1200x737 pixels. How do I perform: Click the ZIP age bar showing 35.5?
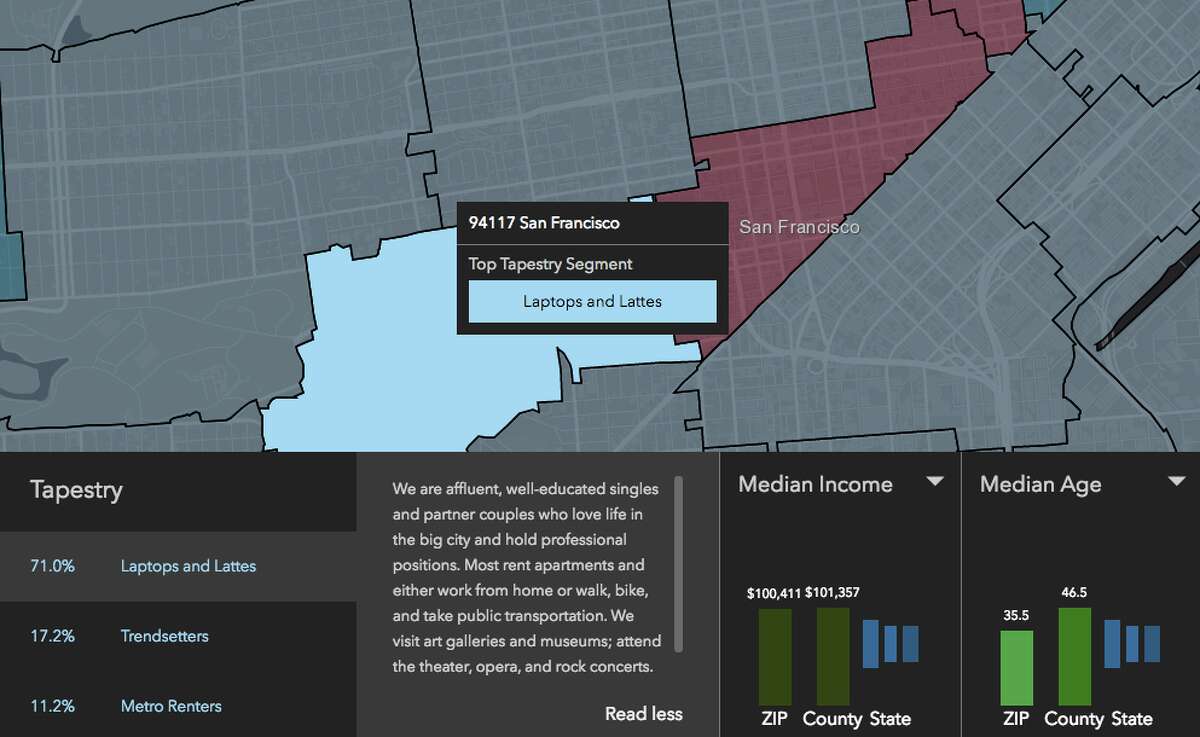tap(1016, 665)
